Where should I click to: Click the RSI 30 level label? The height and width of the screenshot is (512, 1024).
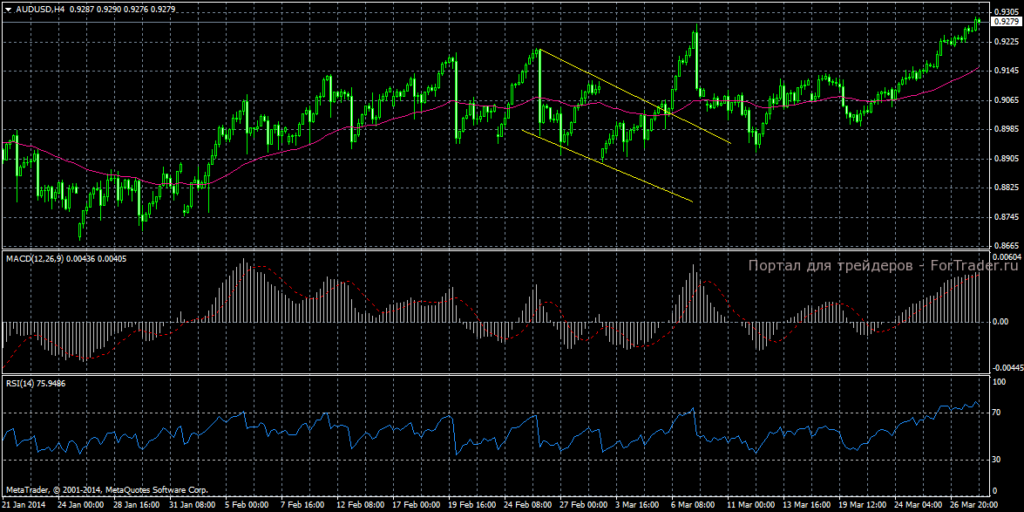[998, 460]
